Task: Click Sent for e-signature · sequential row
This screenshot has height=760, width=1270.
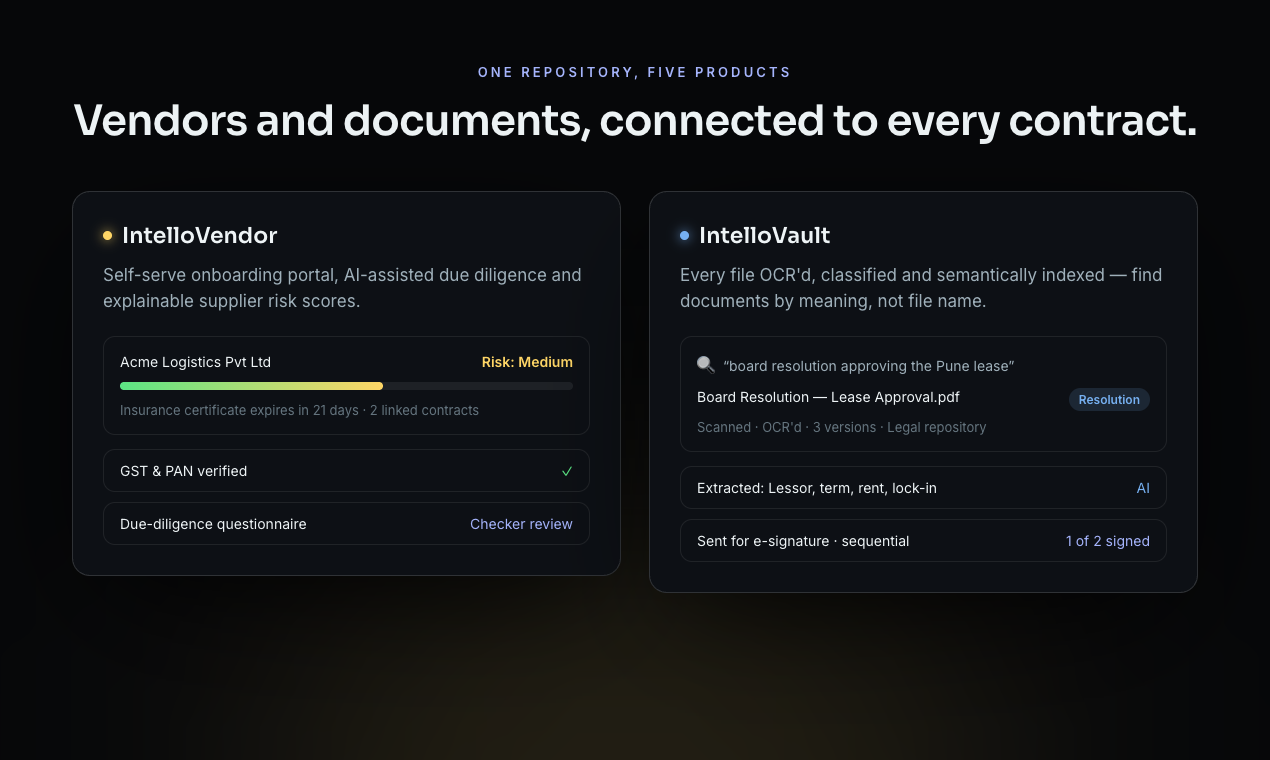Action: (923, 541)
